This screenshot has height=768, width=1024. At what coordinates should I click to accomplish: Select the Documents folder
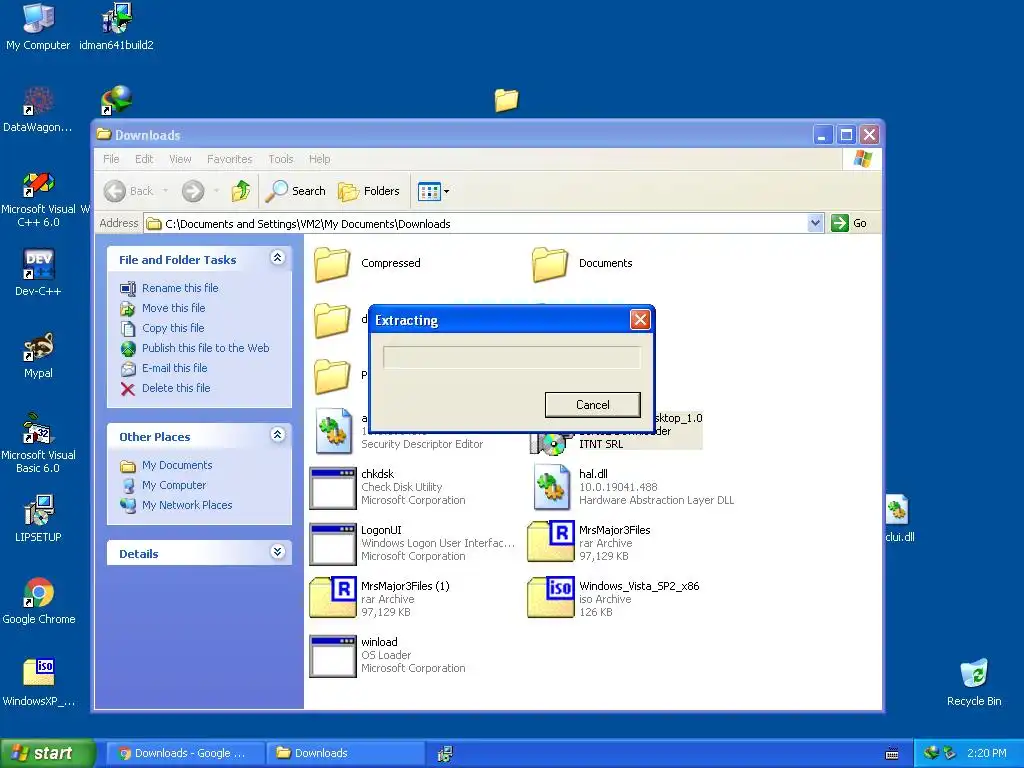(x=582, y=264)
